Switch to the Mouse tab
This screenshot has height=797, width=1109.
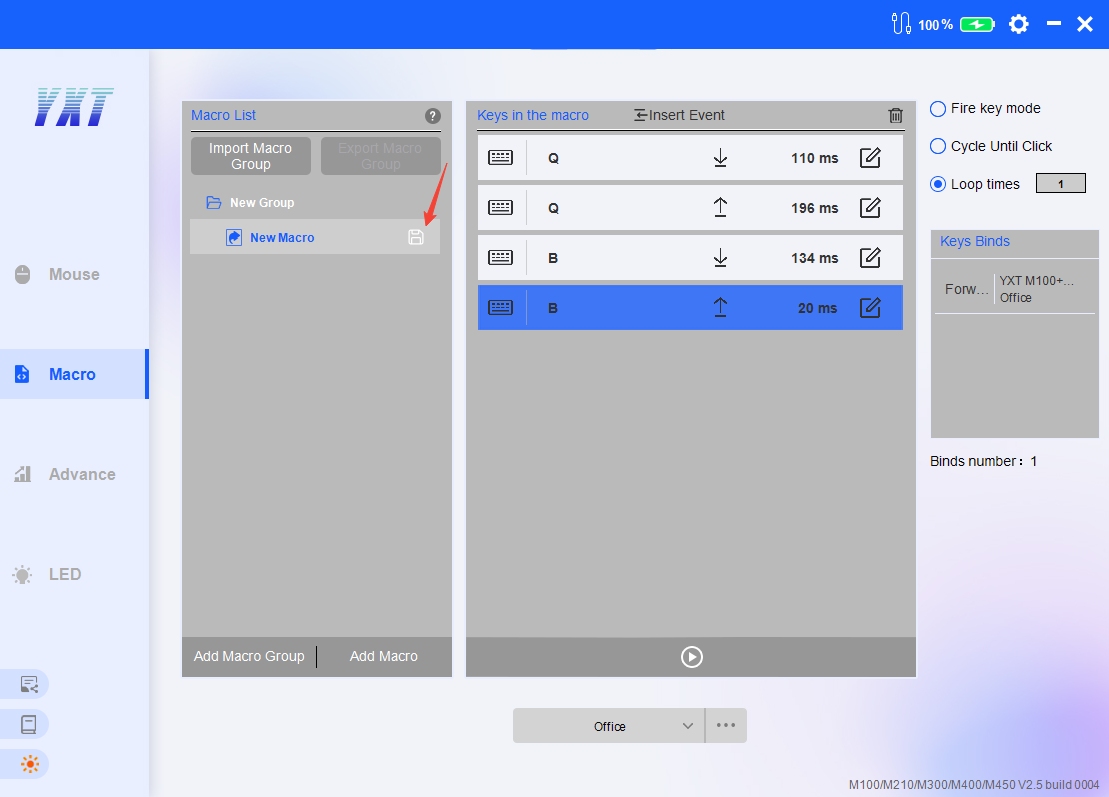[x=73, y=274]
